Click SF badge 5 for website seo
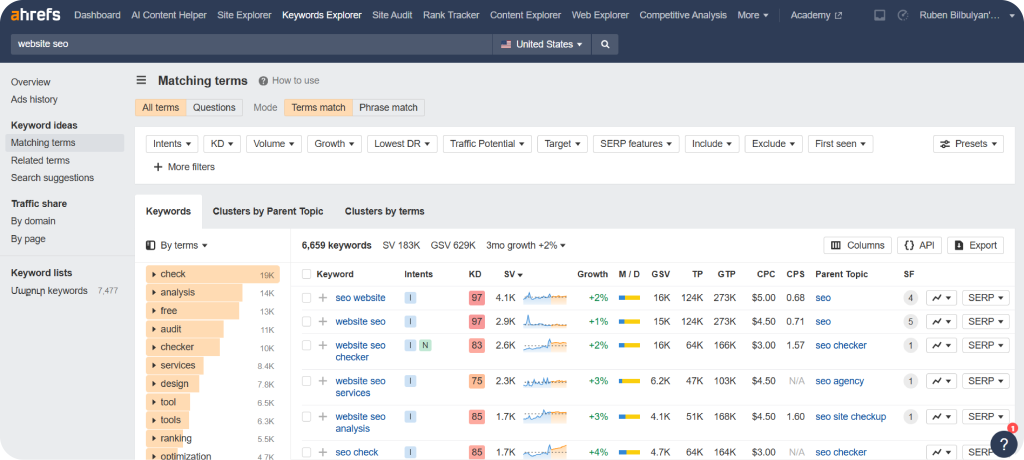This screenshot has width=1024, height=460. (x=910, y=321)
